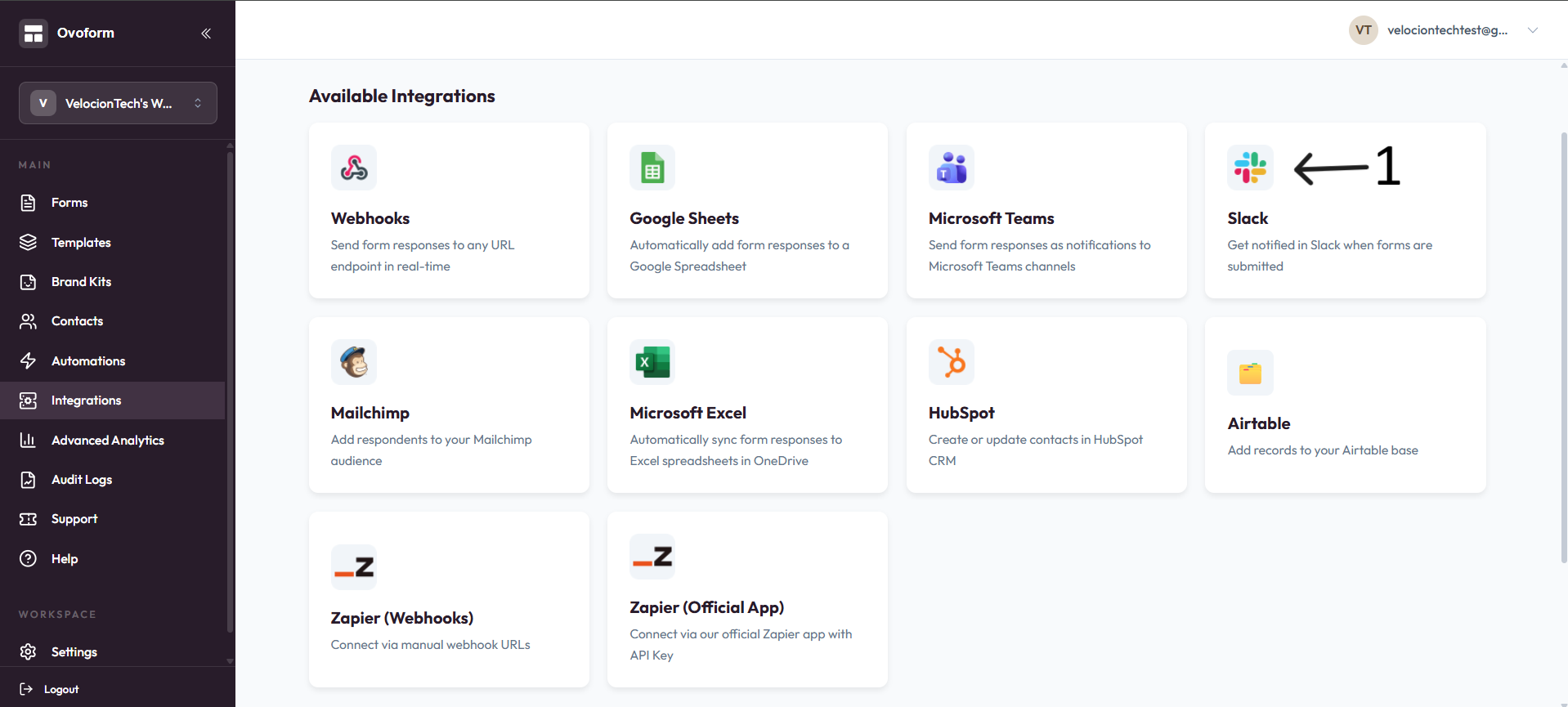Click the Help question mark icon
Viewport: 1568px width, 707px height.
tap(29, 559)
